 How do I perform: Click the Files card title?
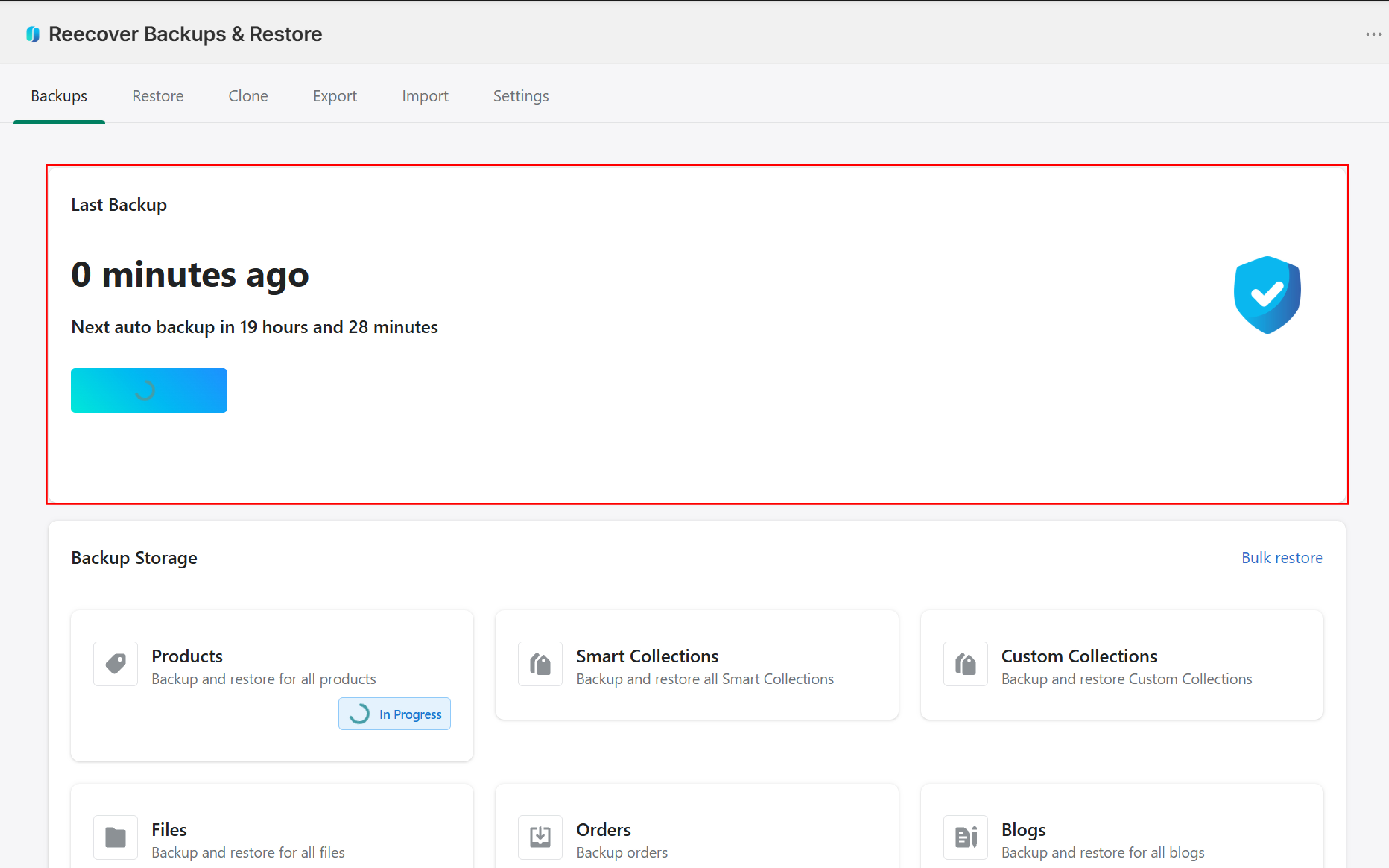point(169,830)
